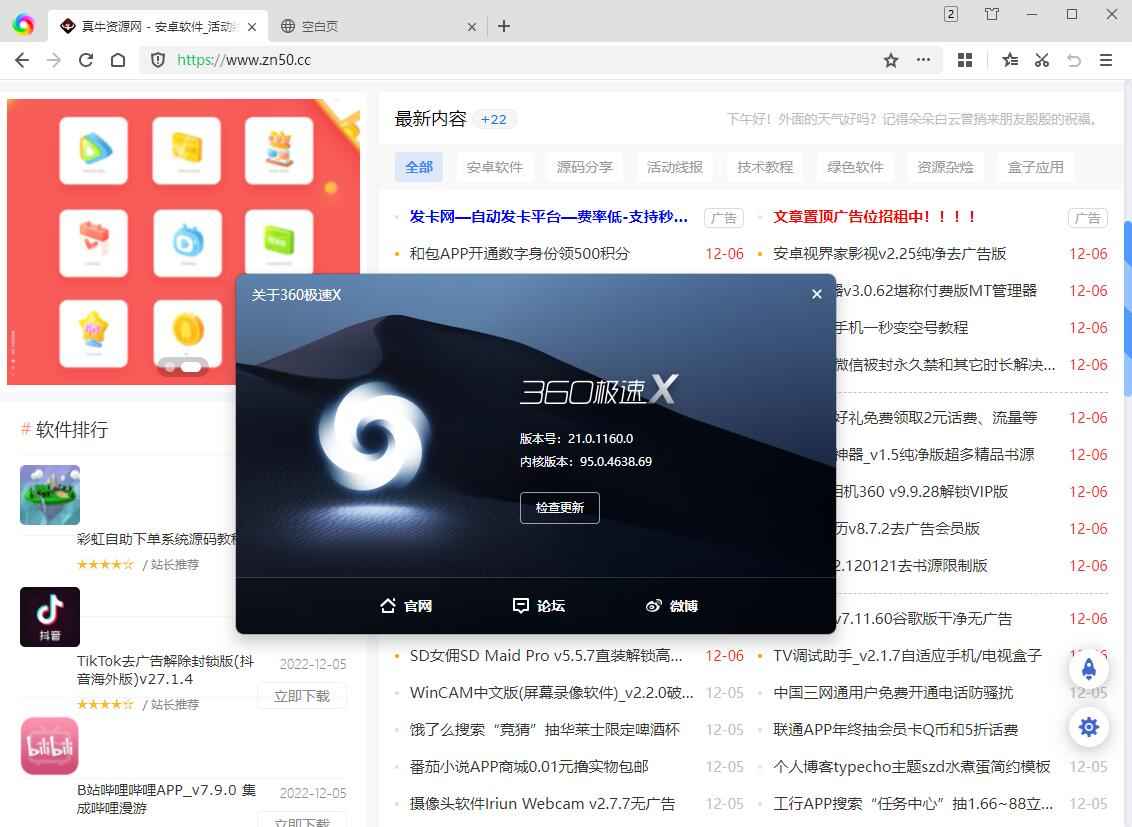Toggle the shield protection icon near the URL
The height and width of the screenshot is (827, 1132).
tap(158, 60)
